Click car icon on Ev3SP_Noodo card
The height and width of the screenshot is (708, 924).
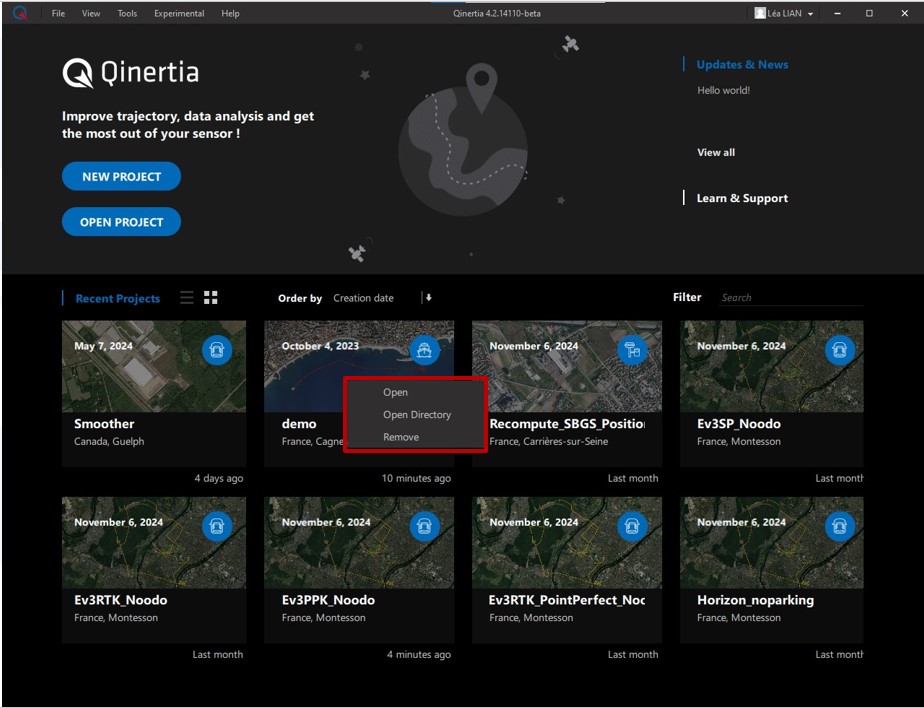pos(840,350)
